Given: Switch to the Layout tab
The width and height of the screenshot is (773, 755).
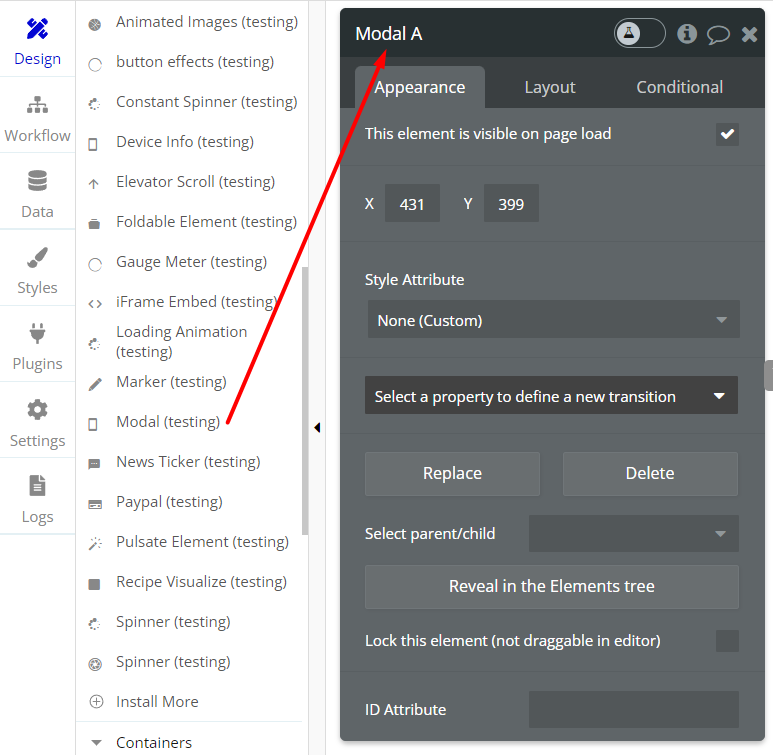Looking at the screenshot, I should click(550, 87).
